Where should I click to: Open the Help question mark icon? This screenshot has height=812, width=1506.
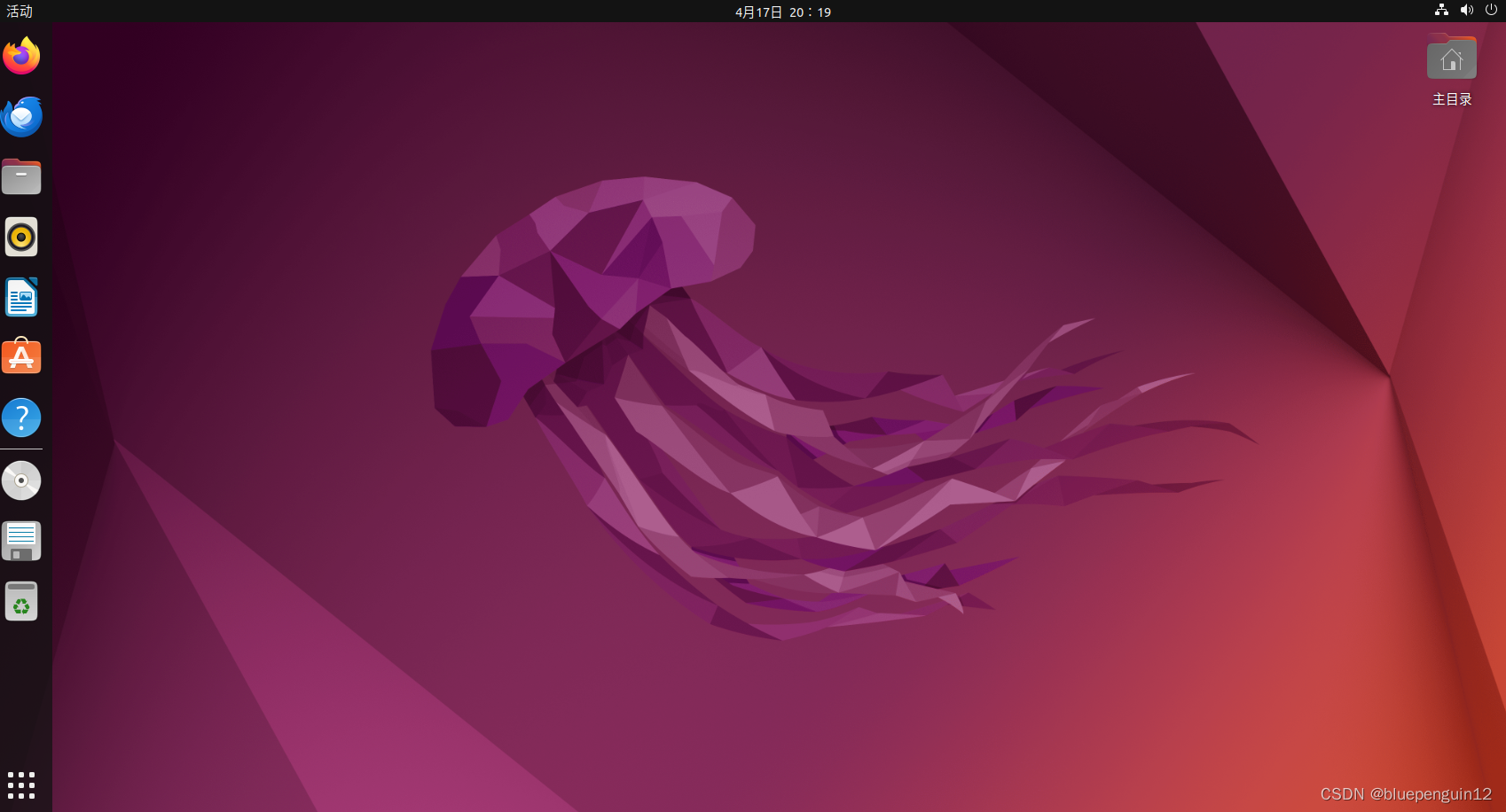[x=21, y=417]
